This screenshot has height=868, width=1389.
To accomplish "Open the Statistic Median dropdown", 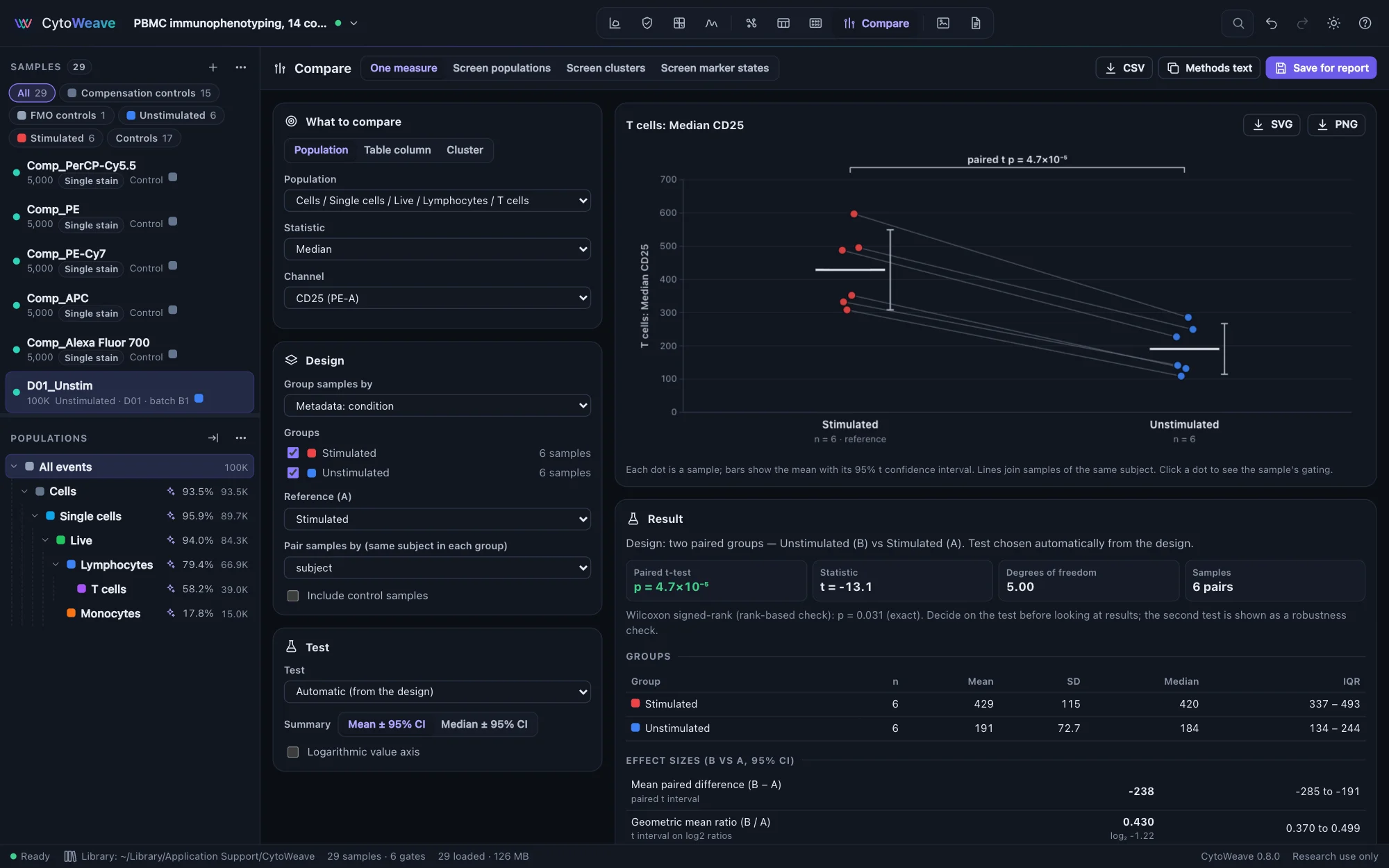I will [x=438, y=249].
